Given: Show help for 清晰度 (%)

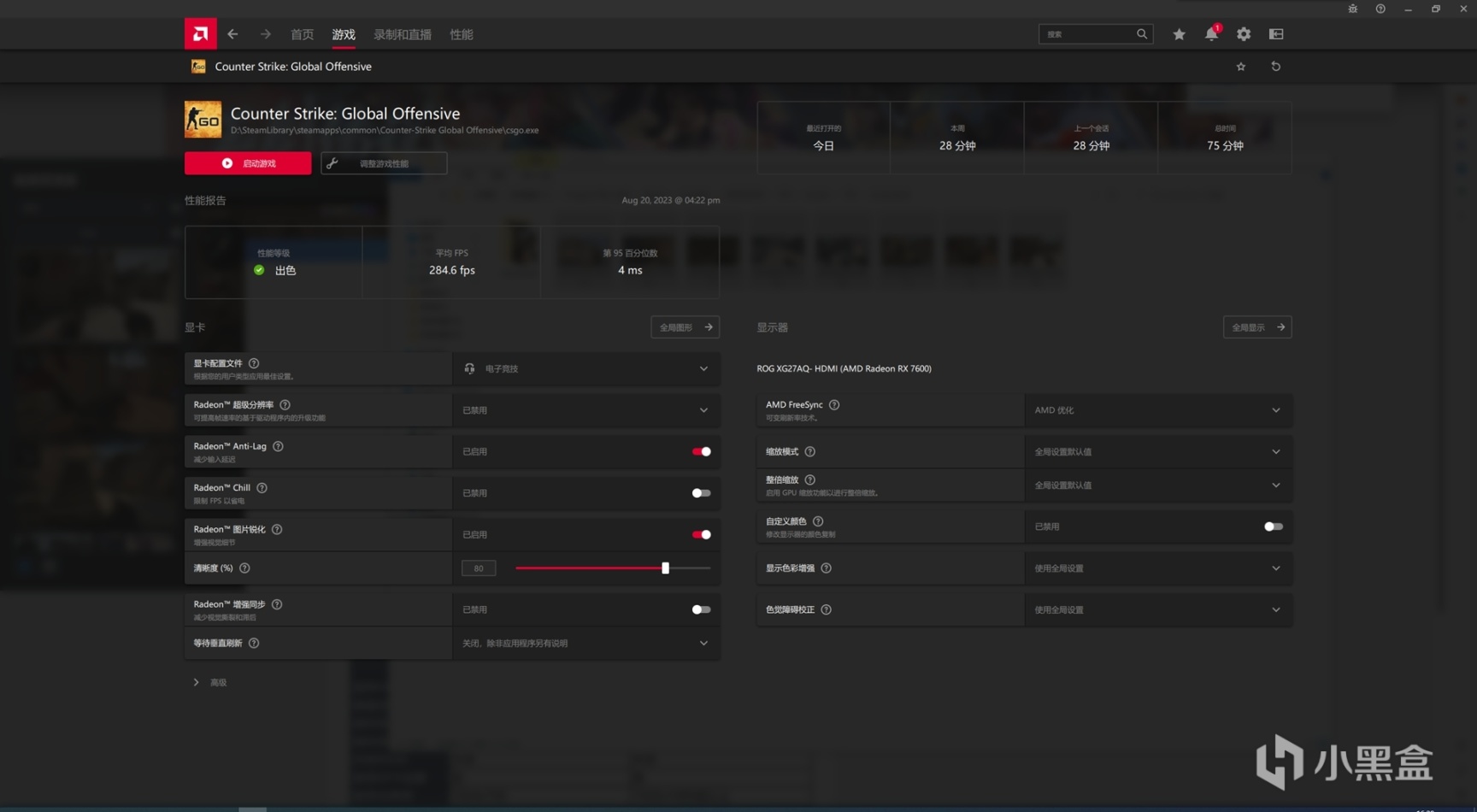Looking at the screenshot, I should tap(244, 568).
